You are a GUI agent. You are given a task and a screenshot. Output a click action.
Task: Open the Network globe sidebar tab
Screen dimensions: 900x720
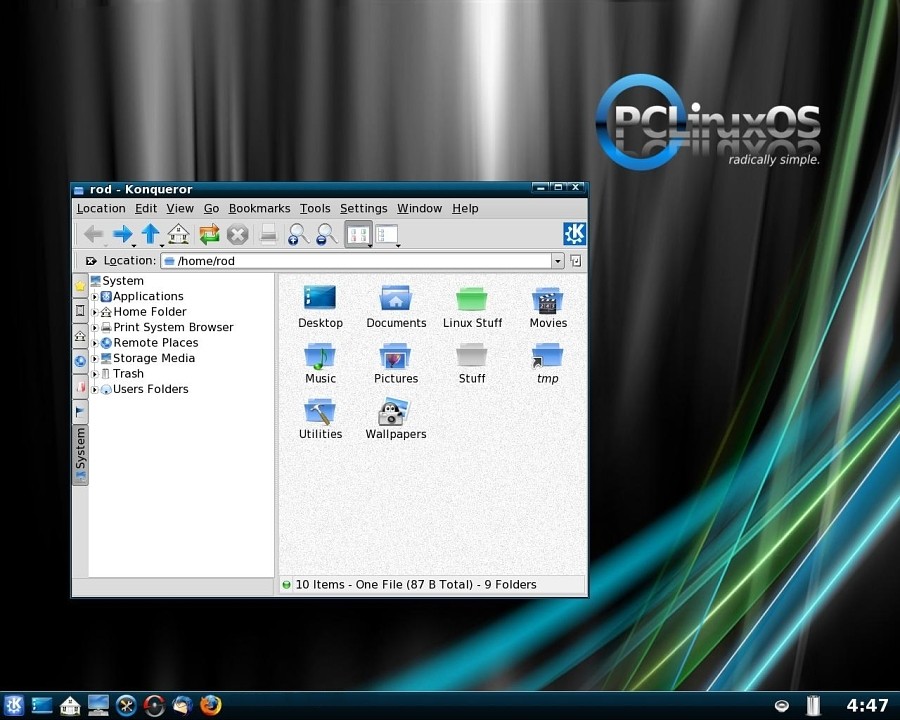click(80, 361)
